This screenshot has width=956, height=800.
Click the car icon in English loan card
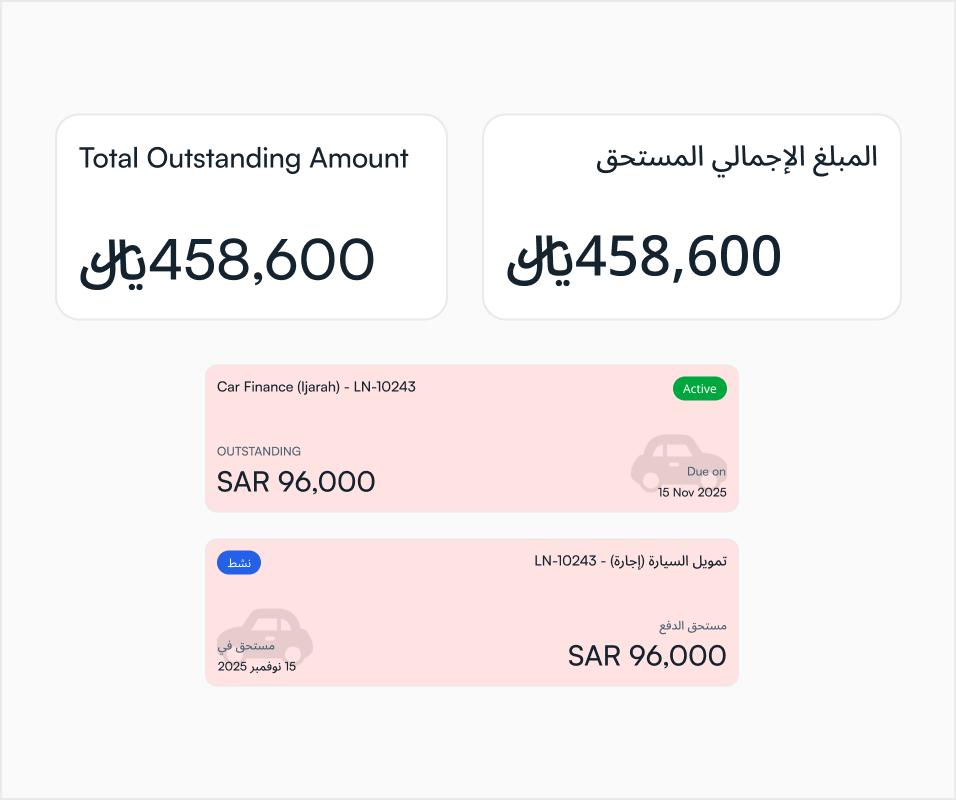(x=667, y=461)
